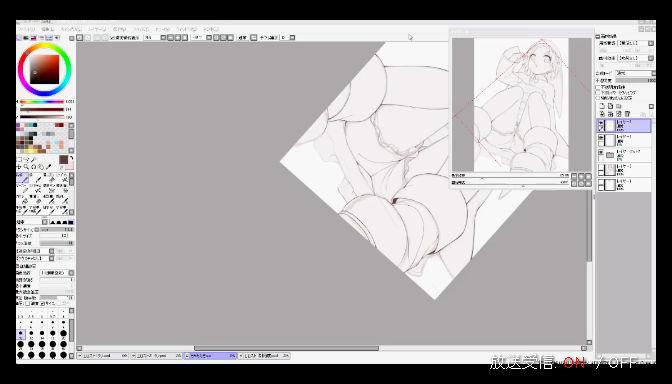Open the Canvas menu
The height and width of the screenshot is (384, 672).
tap(70, 29)
